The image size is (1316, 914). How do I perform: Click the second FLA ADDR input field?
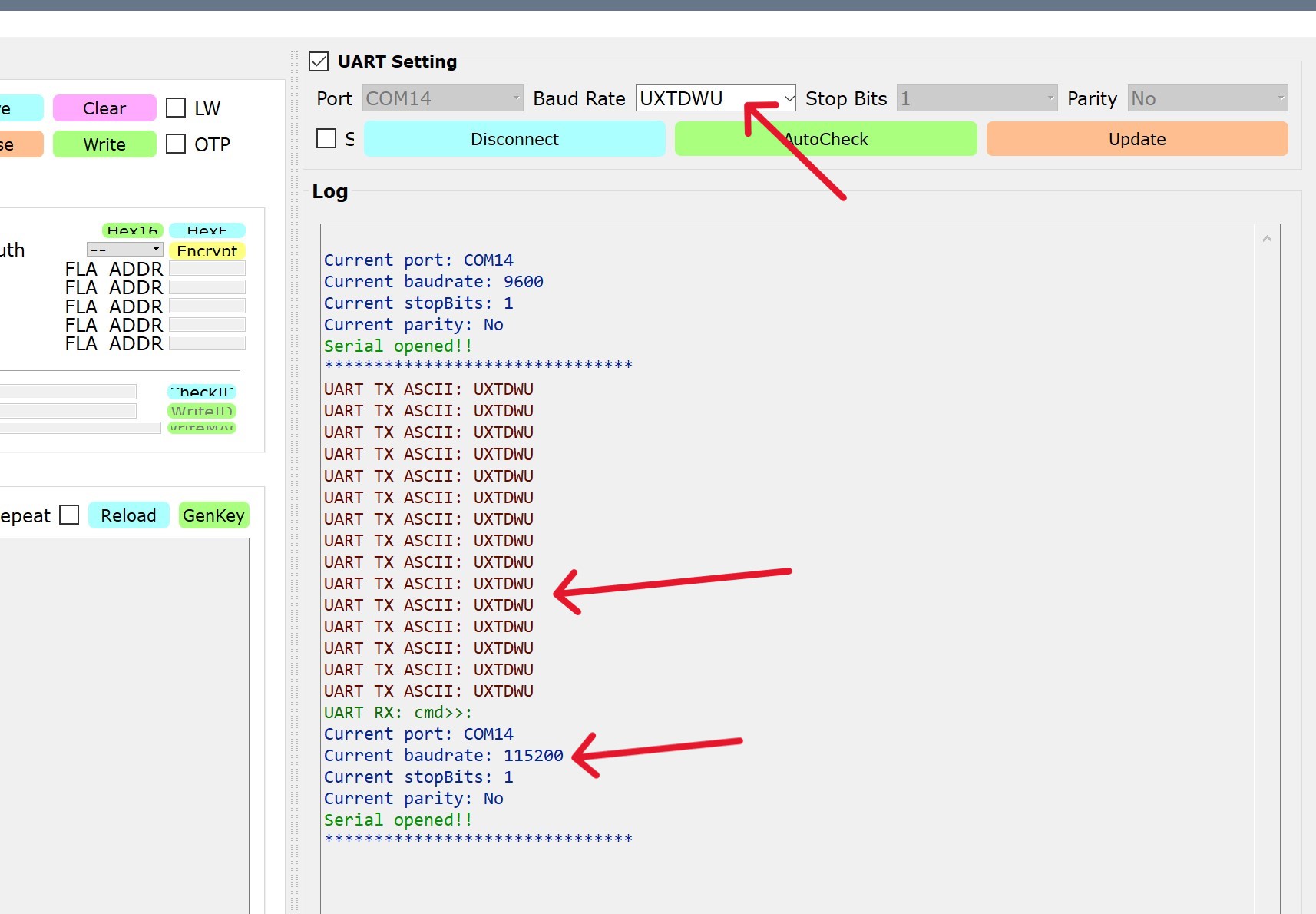point(207,286)
